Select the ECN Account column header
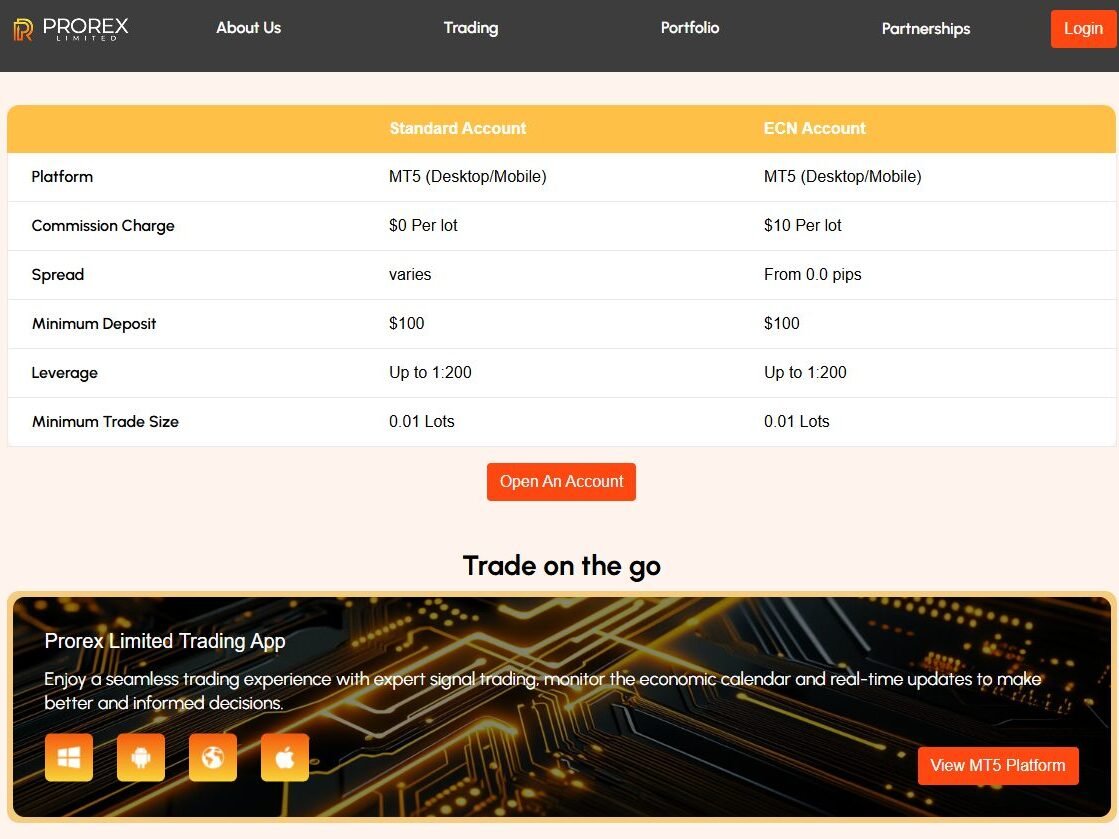Viewport: 1119px width, 839px height. 814,128
